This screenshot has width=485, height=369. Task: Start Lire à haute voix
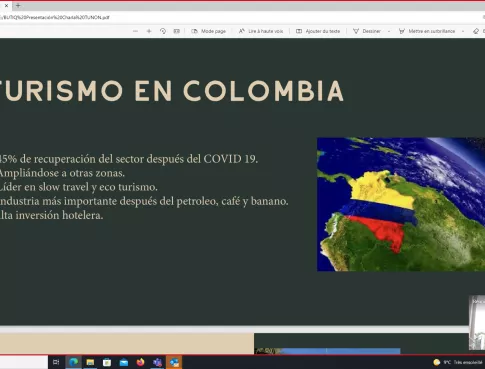(261, 31)
